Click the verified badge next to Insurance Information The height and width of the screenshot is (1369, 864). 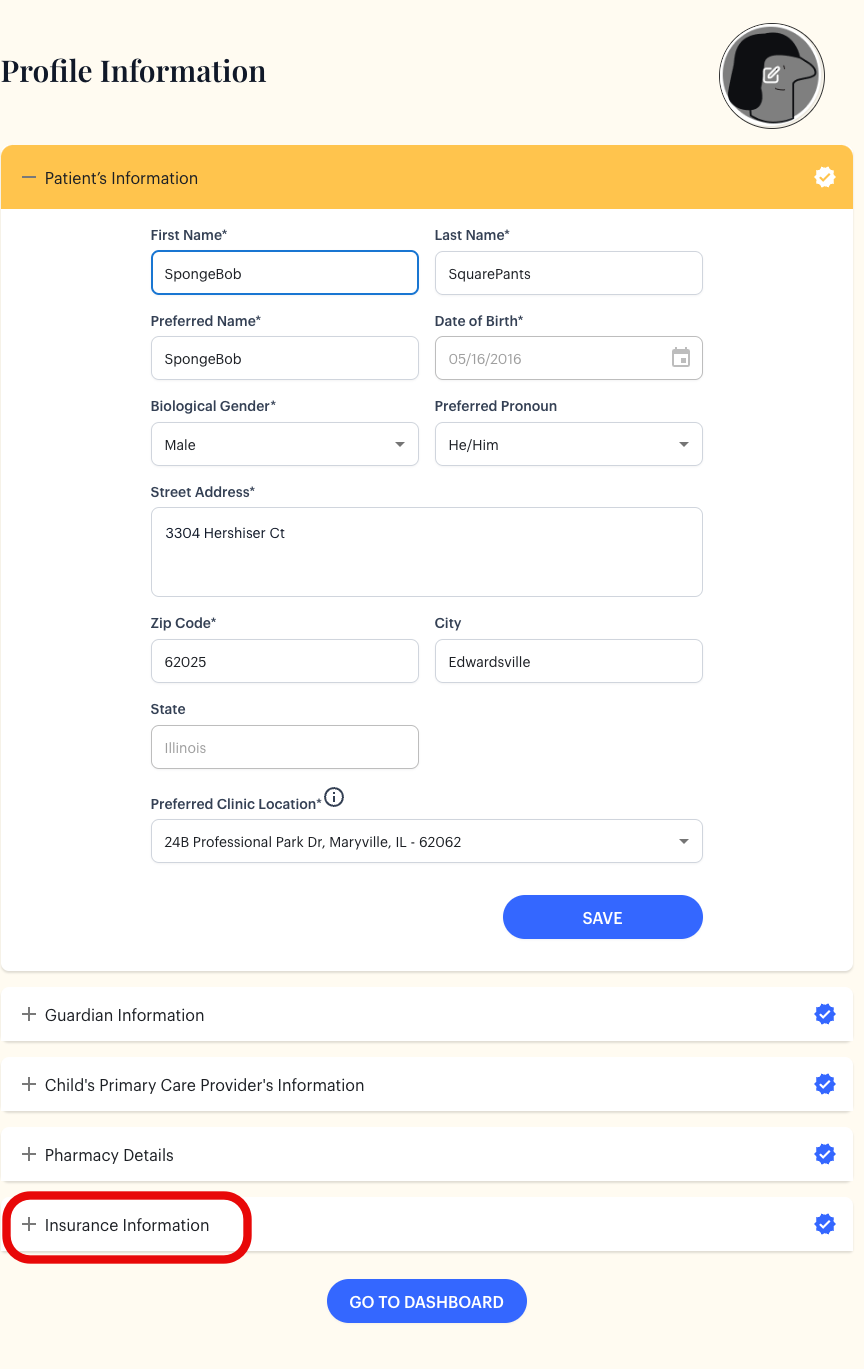[x=824, y=1223]
